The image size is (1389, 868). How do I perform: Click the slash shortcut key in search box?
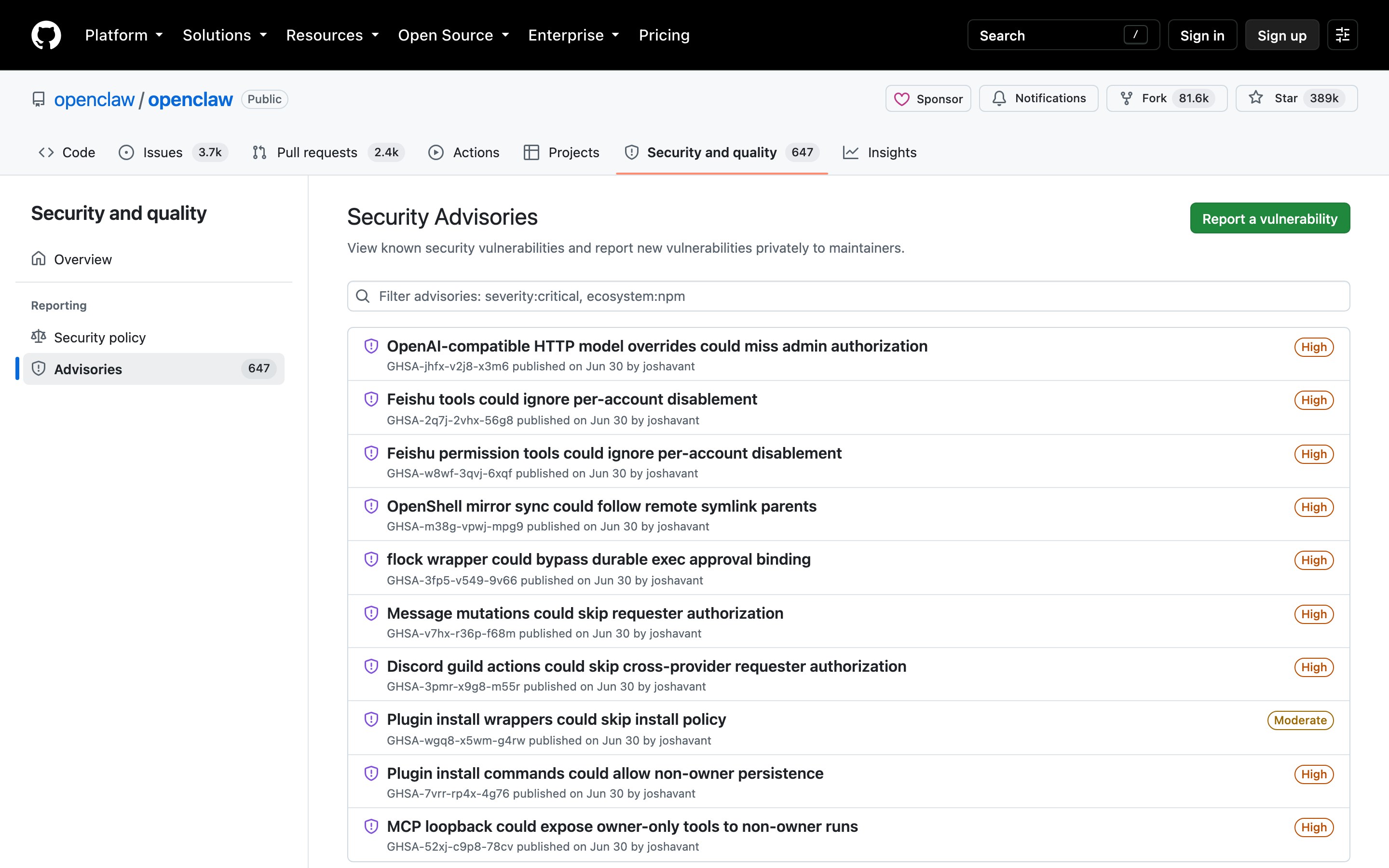(1135, 35)
